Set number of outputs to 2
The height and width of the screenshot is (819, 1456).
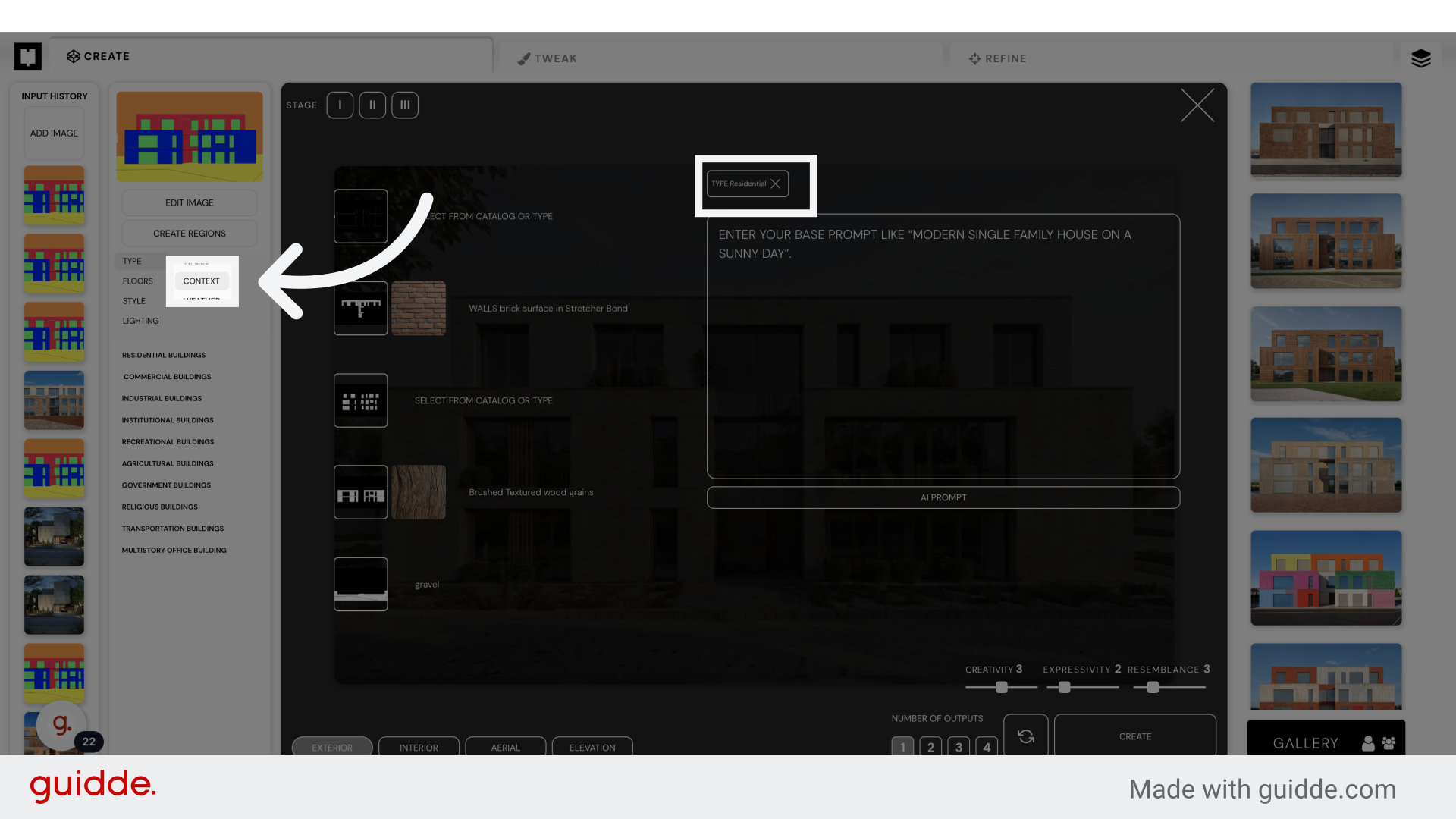(930, 746)
